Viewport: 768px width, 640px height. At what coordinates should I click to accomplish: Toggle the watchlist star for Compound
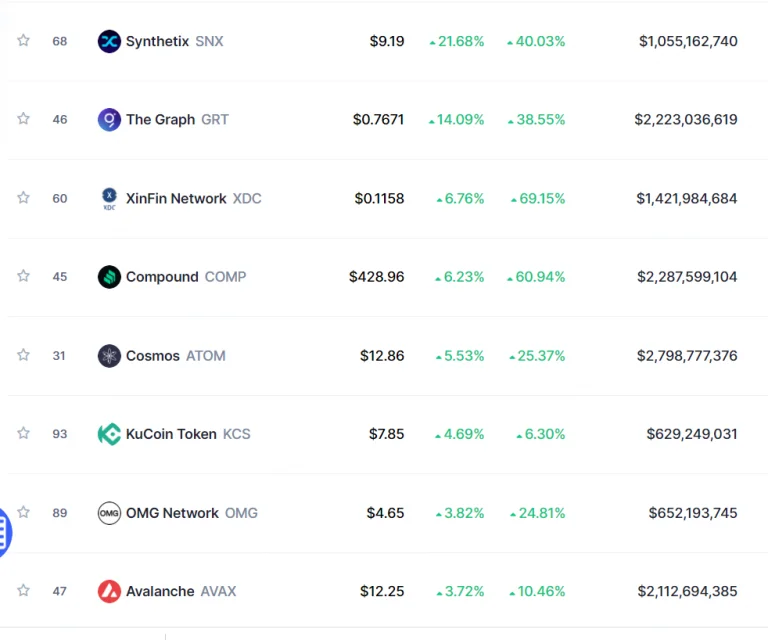pyautogui.click(x=23, y=276)
